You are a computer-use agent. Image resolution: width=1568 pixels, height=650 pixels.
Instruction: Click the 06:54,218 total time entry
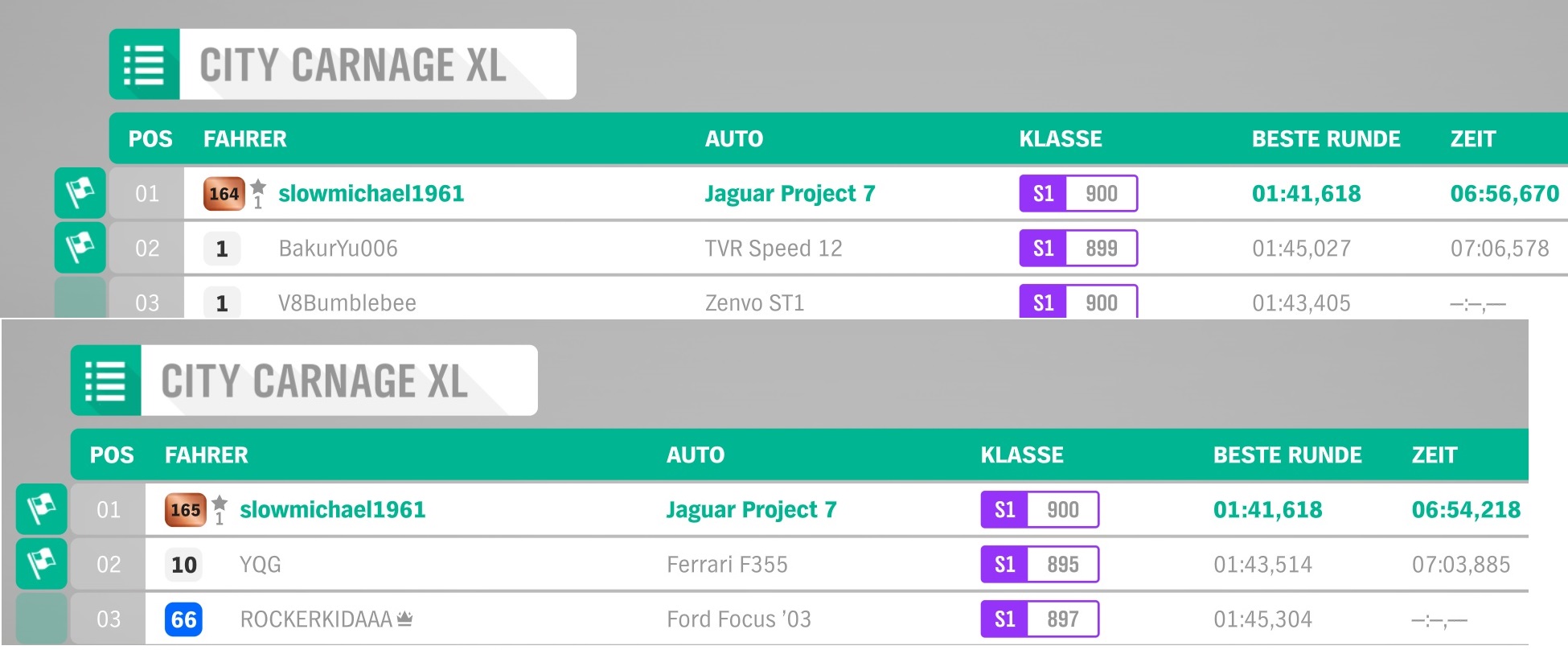coord(1466,510)
